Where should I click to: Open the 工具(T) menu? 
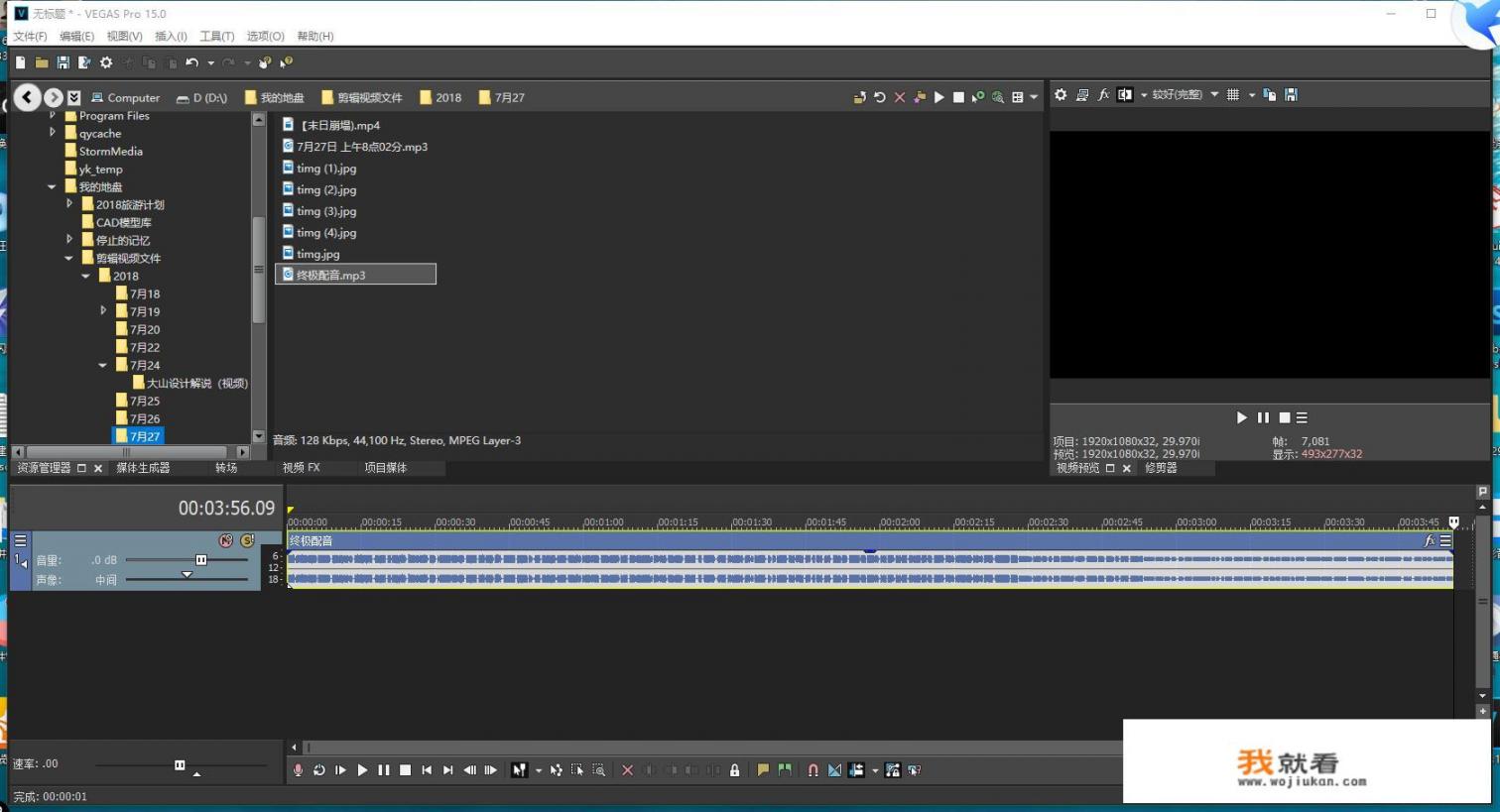click(x=217, y=37)
